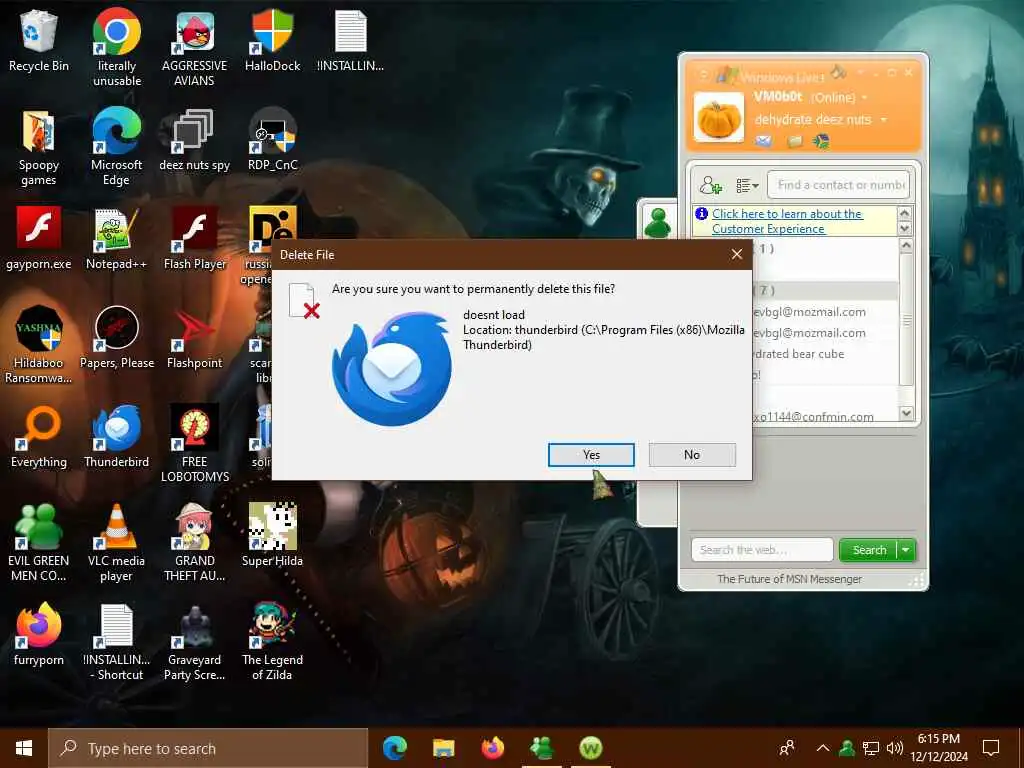Viewport: 1024px width, 768px height.
Task: Open Microsoft Edge from the taskbar
Action: click(x=394, y=748)
